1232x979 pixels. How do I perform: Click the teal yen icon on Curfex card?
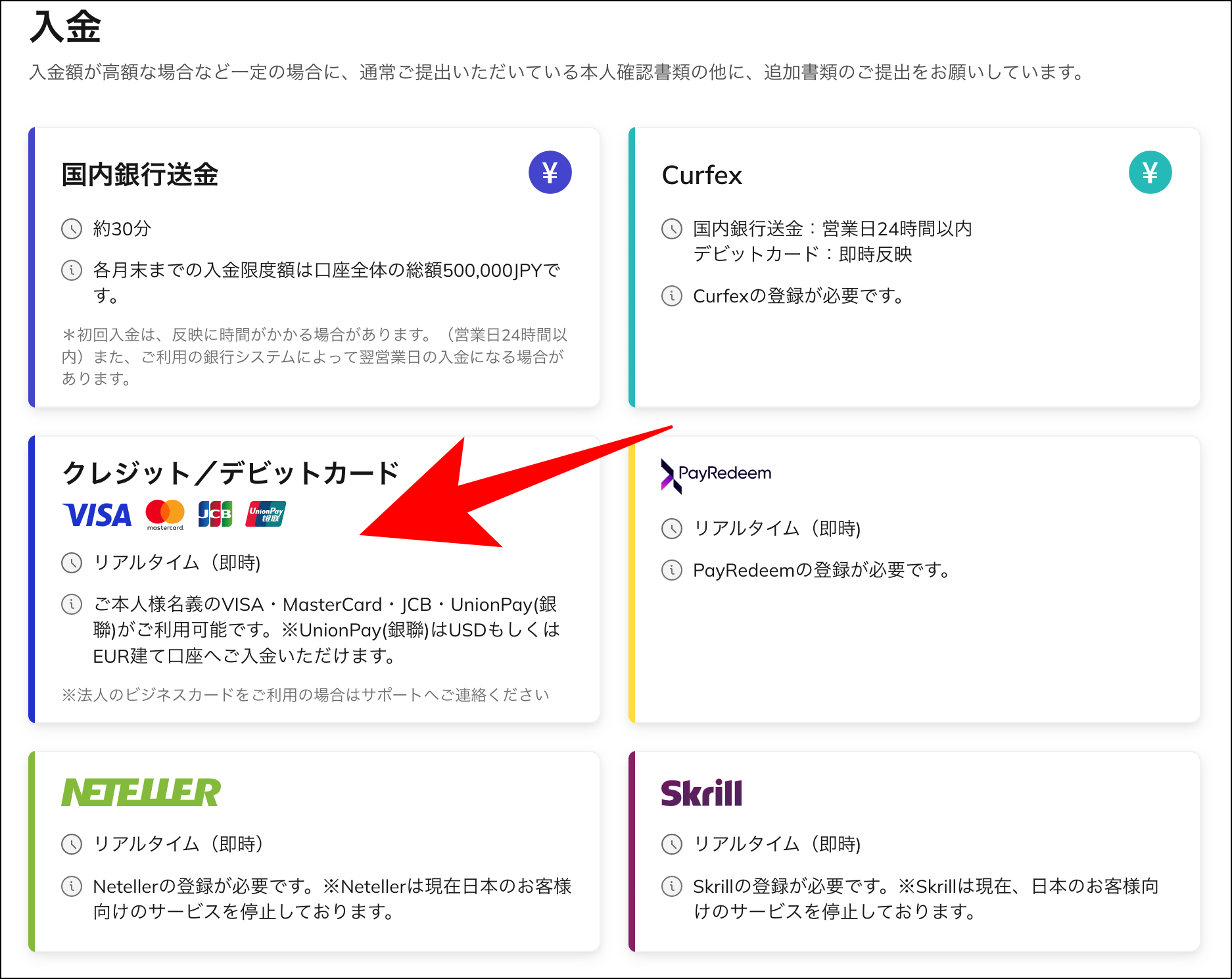[1150, 172]
